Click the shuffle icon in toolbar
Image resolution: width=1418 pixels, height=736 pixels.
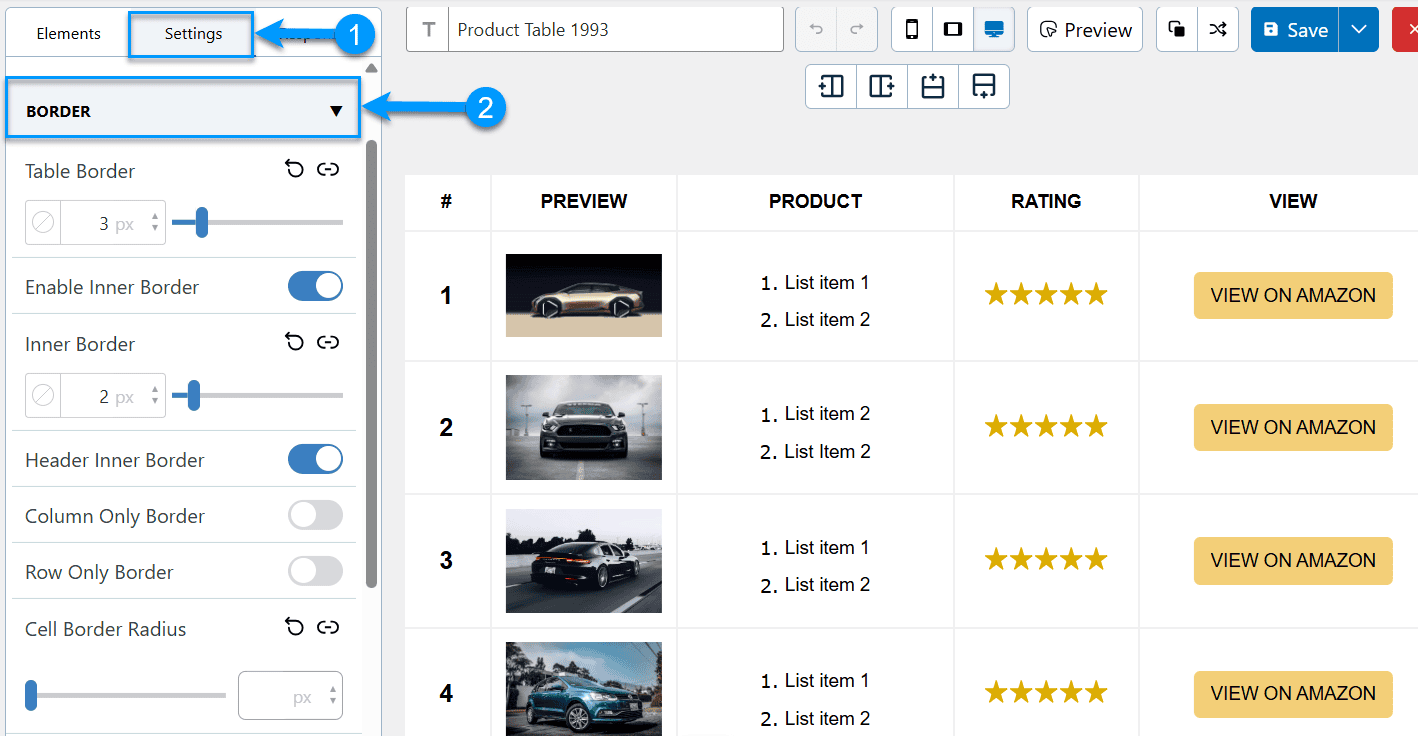click(1217, 30)
